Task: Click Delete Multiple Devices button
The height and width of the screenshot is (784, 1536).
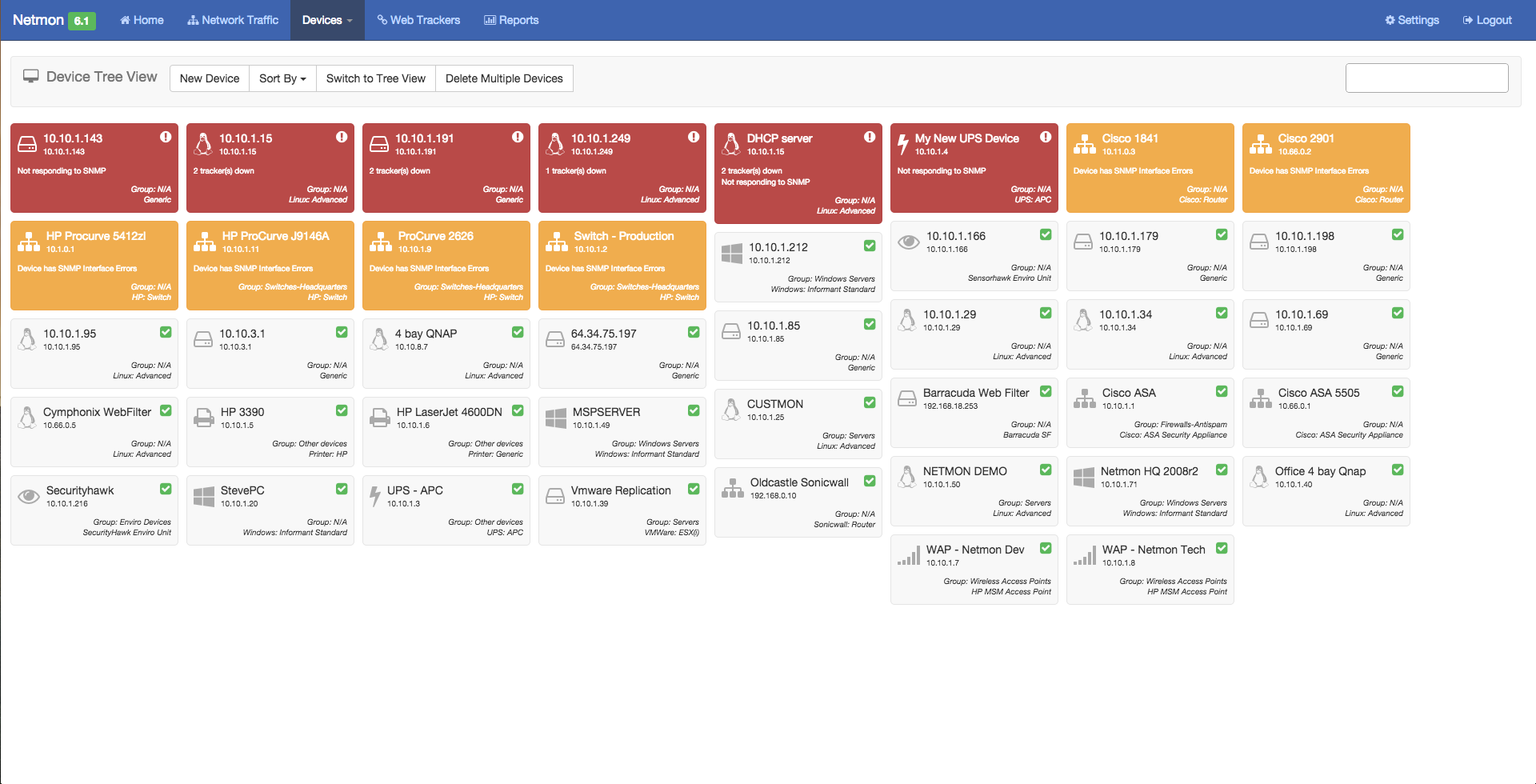Action: (504, 78)
